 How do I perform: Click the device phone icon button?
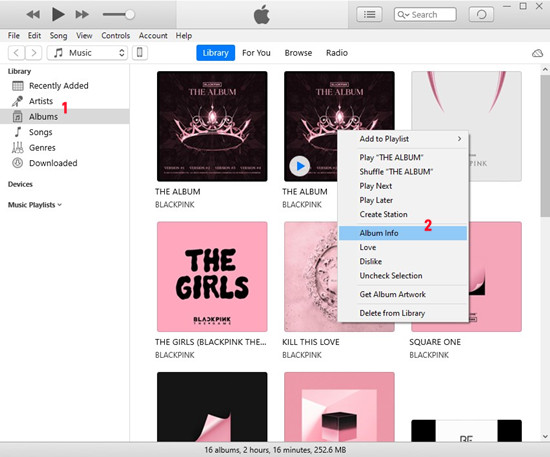pos(140,53)
